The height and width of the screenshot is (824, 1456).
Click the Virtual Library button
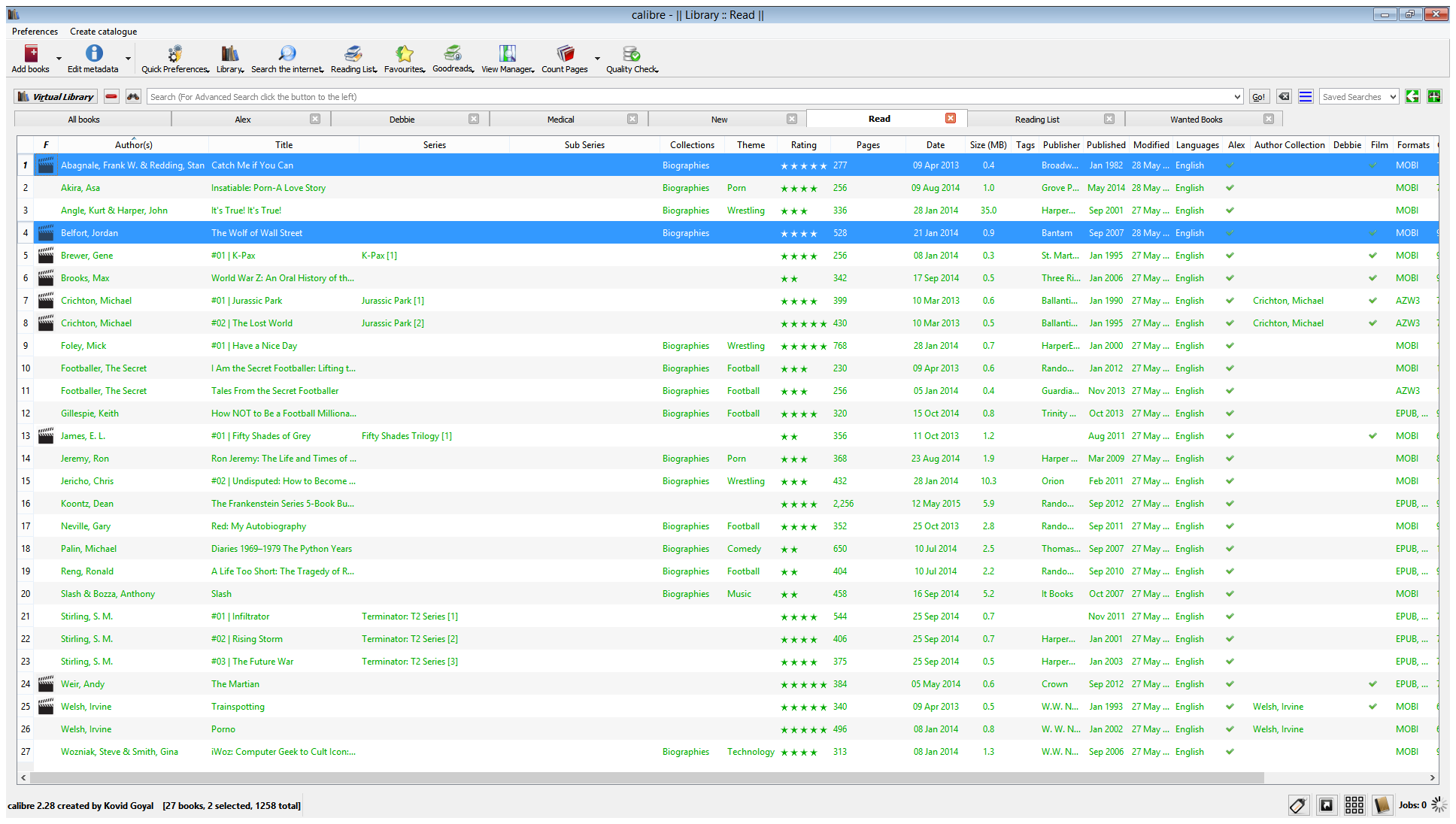pos(56,96)
